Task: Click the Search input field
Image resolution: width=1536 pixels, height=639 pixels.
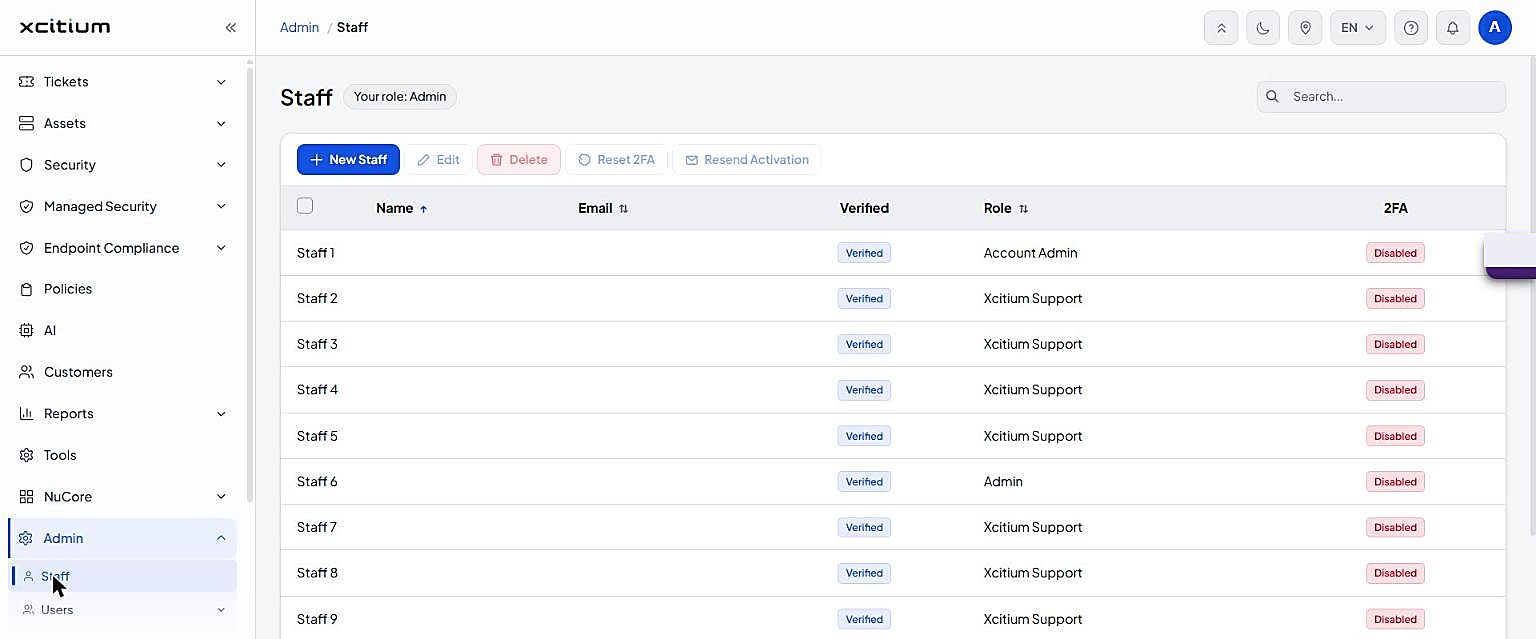Action: pos(1381,97)
